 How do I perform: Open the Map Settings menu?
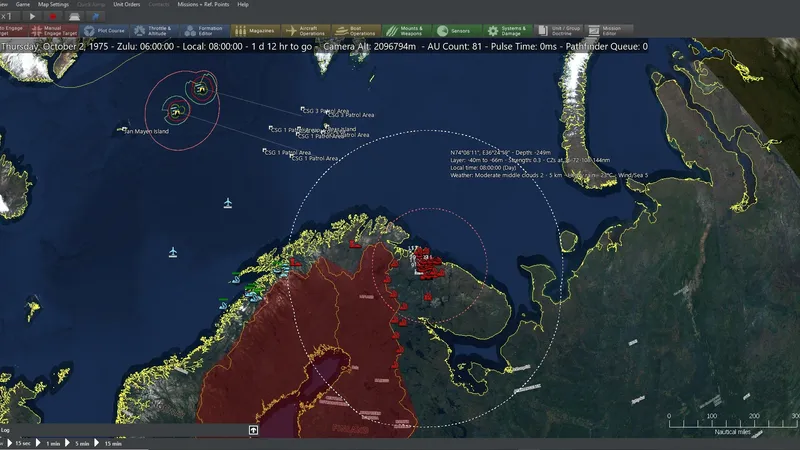pos(54,5)
